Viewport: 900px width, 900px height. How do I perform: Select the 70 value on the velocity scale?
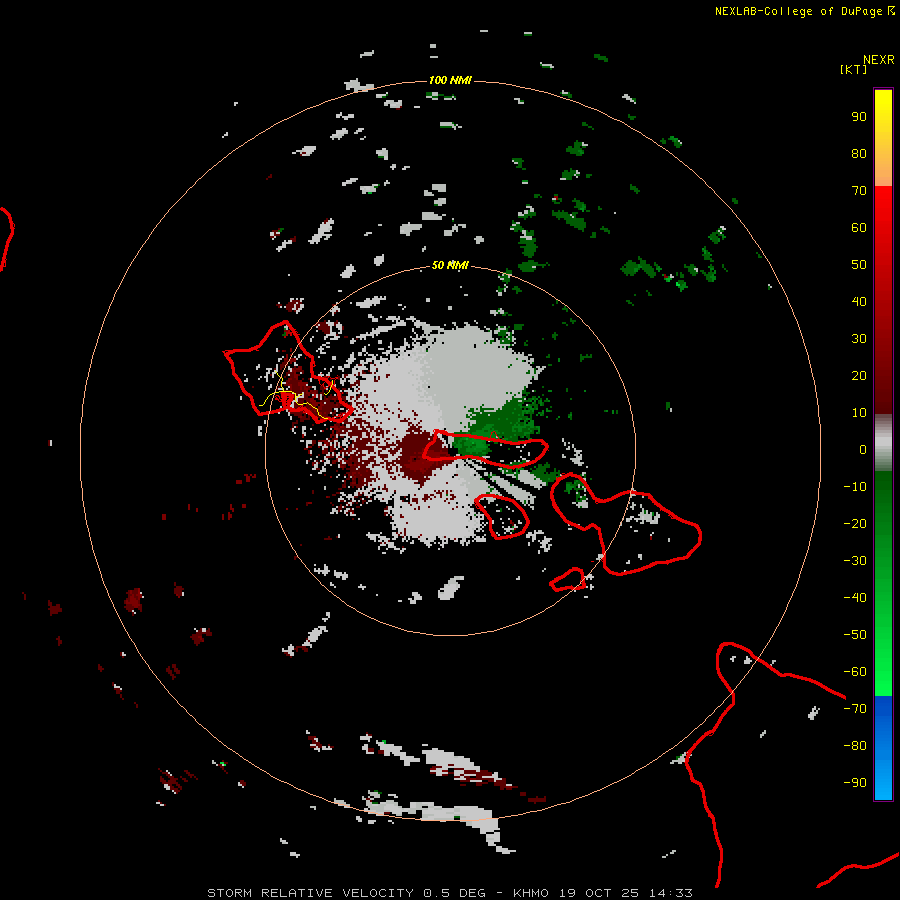pyautogui.click(x=859, y=191)
